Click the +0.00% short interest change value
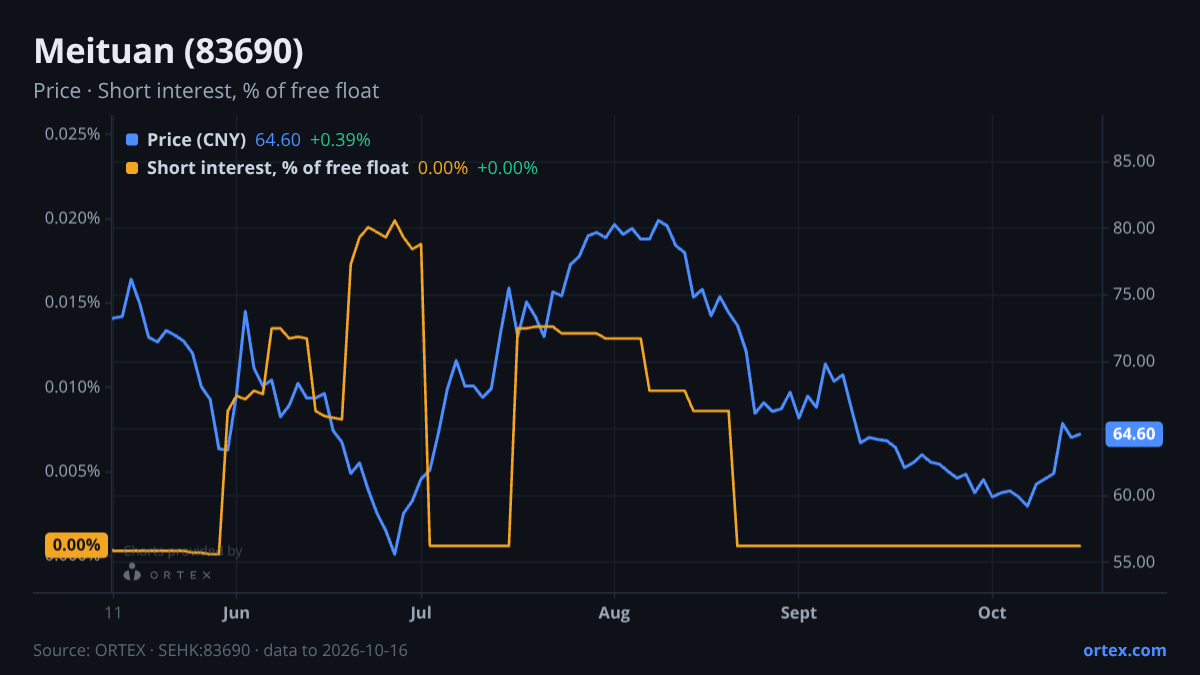 click(x=507, y=168)
